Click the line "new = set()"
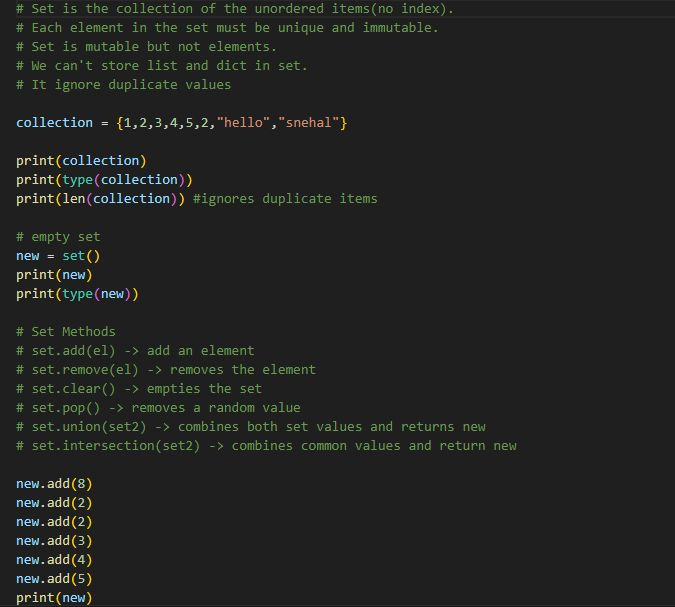The width and height of the screenshot is (675, 607). tap(58, 256)
